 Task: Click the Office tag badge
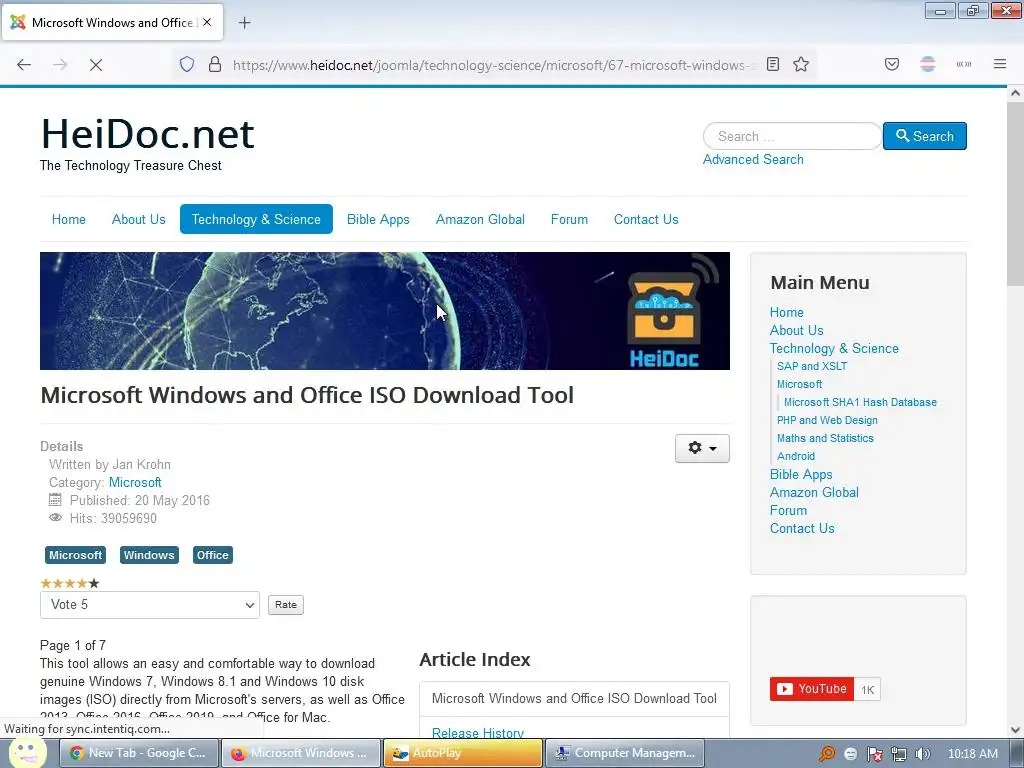coord(213,555)
